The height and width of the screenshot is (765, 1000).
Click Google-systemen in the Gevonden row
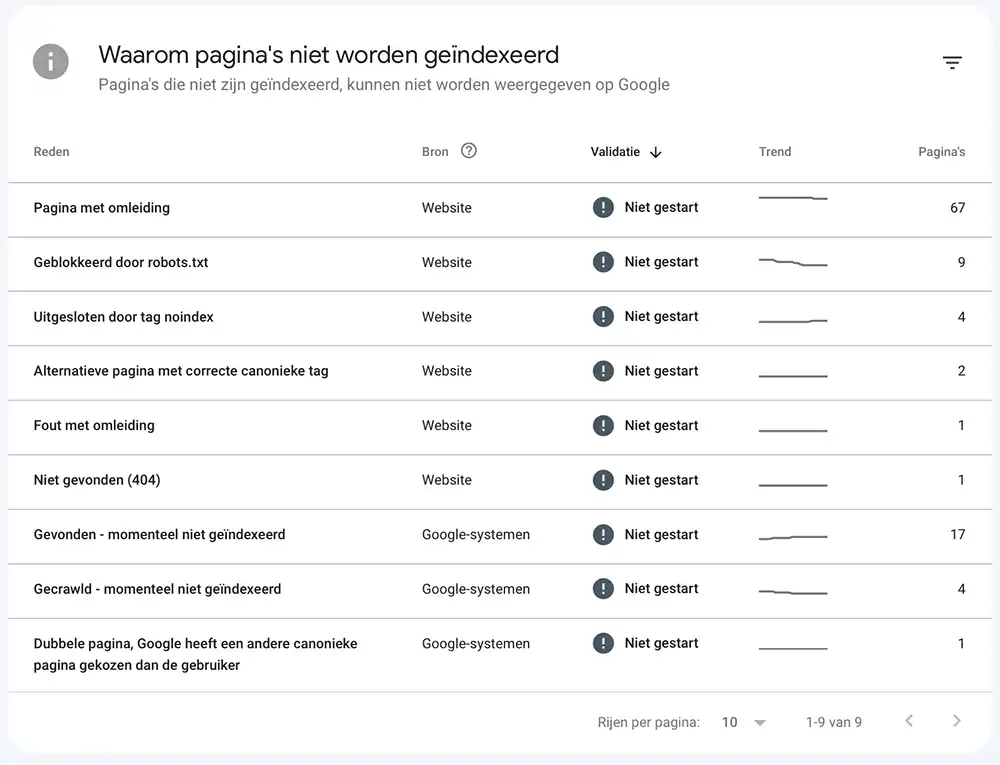(x=476, y=535)
